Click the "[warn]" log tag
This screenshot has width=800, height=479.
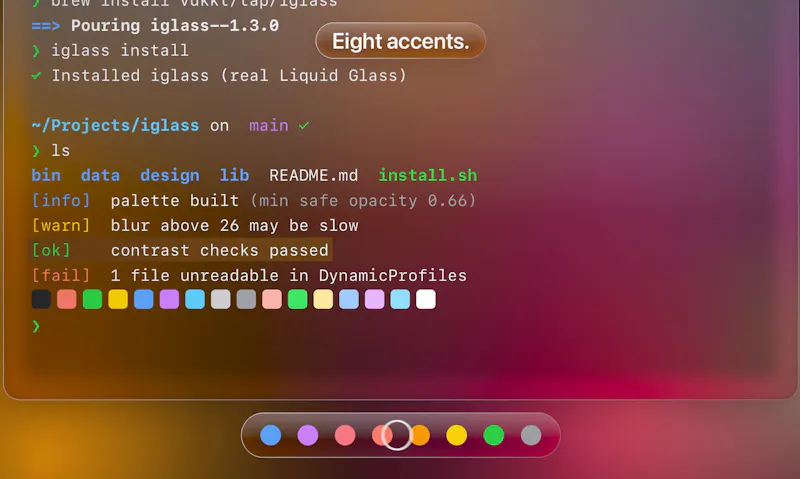point(61,225)
